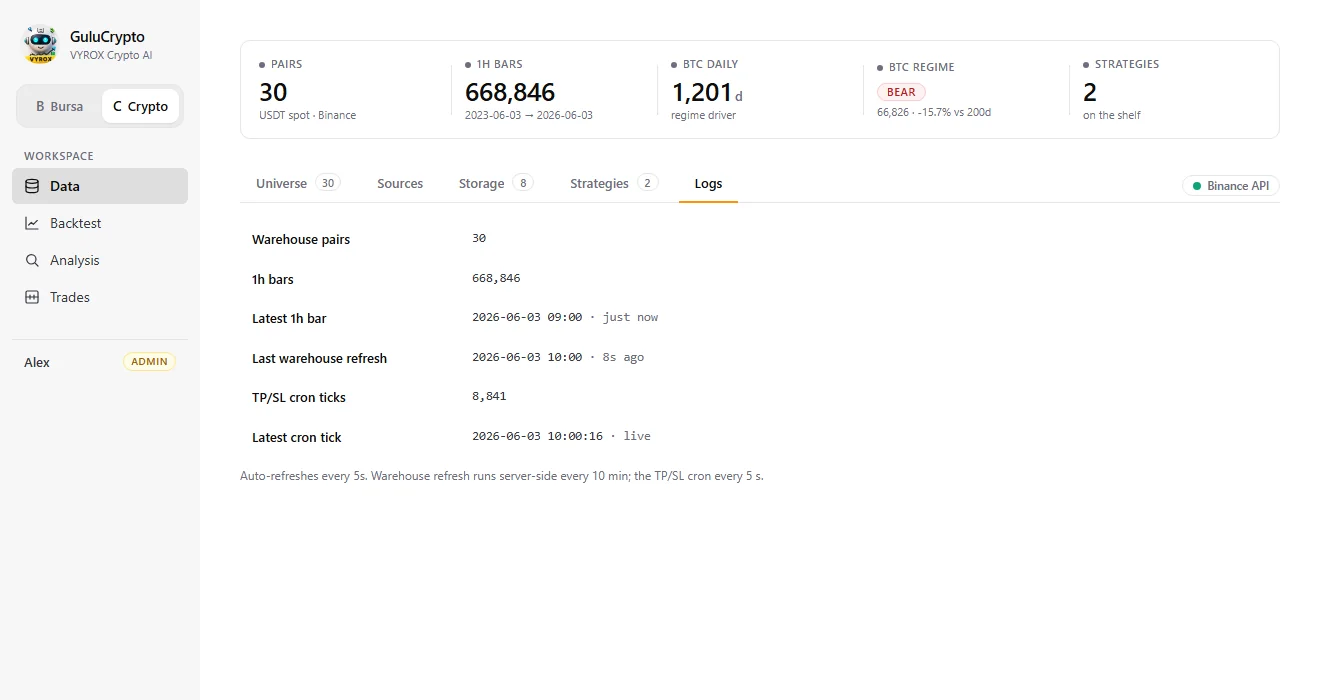This screenshot has height=700, width=1320.
Task: Click the 'Last warehouse refresh' label
Action: click(x=319, y=358)
